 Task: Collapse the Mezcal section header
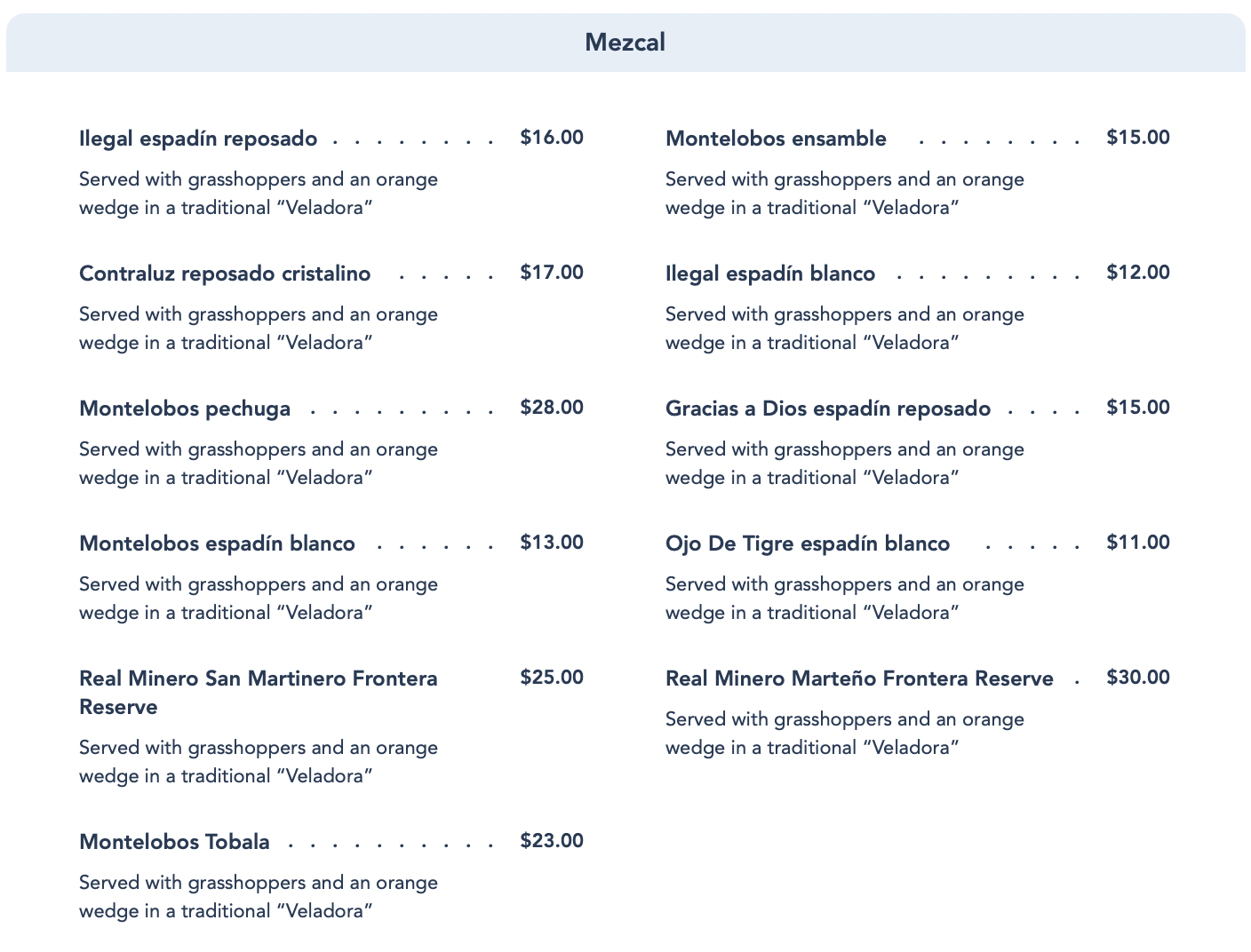625,43
